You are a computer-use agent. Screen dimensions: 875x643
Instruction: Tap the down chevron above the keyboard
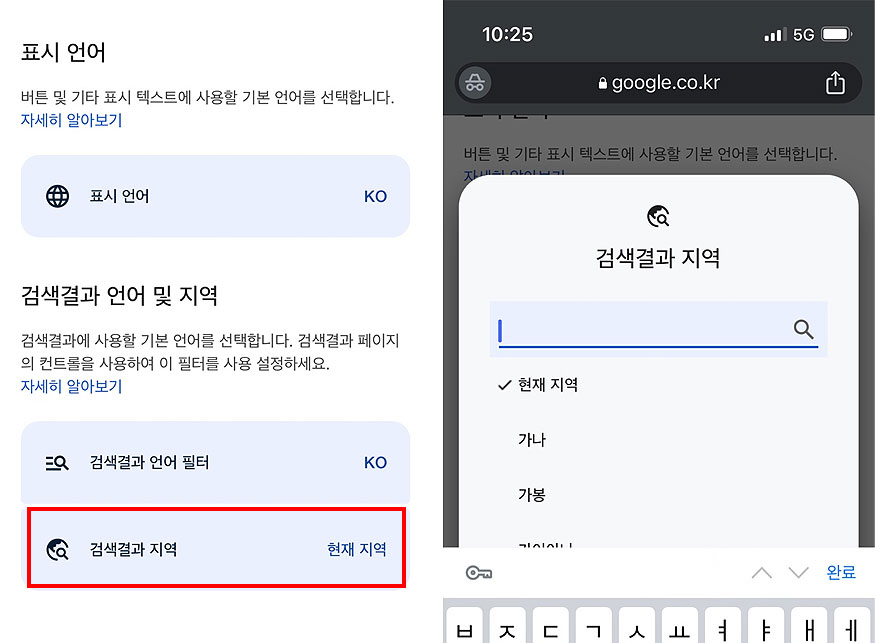pos(799,573)
